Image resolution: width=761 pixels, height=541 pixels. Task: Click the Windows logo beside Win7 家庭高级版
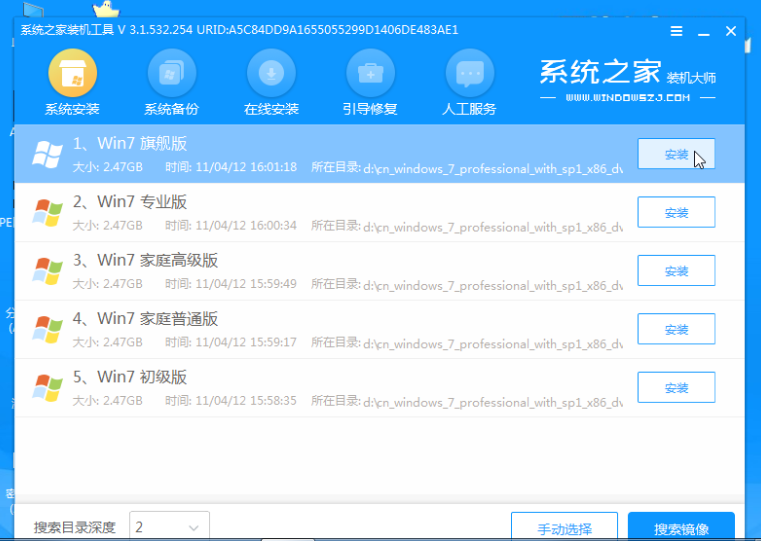47,270
